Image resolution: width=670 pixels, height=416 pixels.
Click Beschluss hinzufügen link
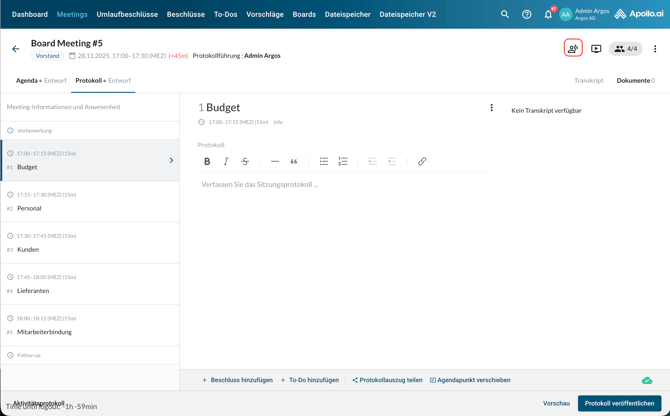(x=238, y=380)
